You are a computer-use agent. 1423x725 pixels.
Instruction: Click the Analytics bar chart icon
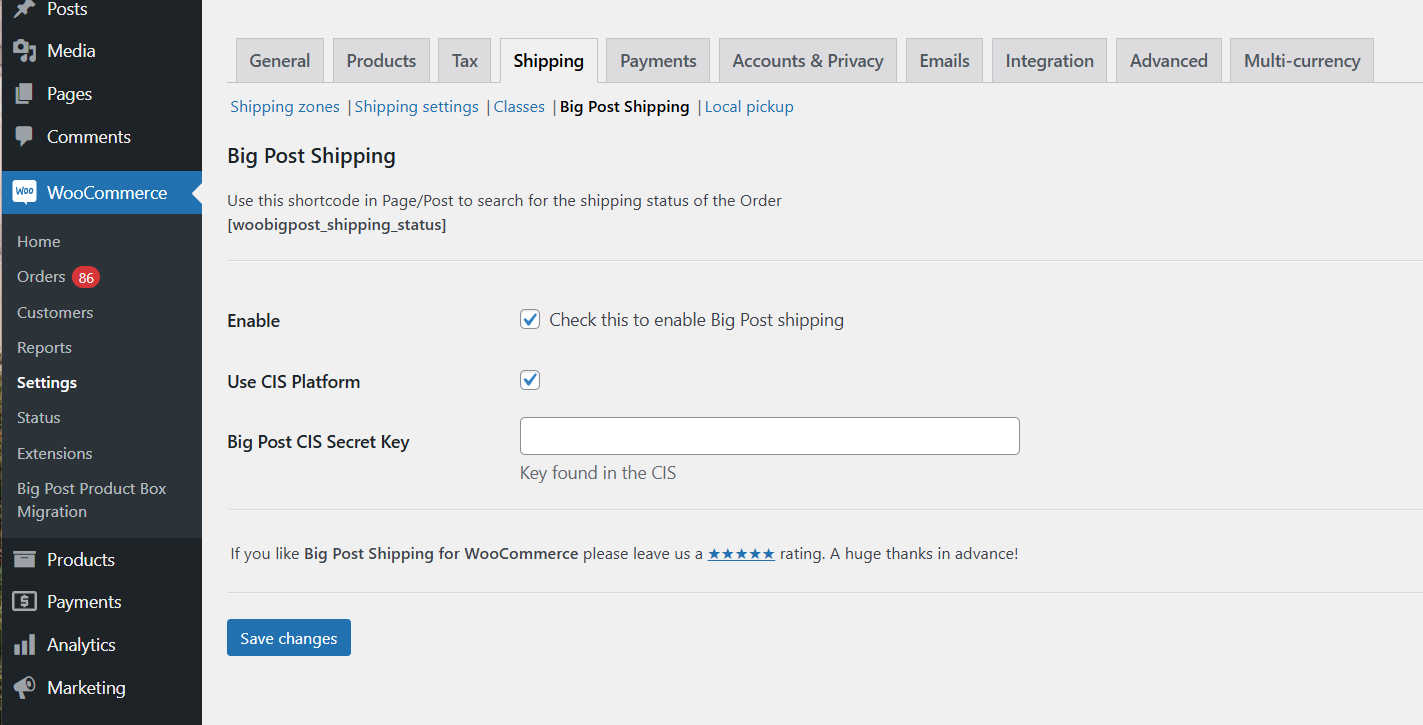(x=24, y=645)
